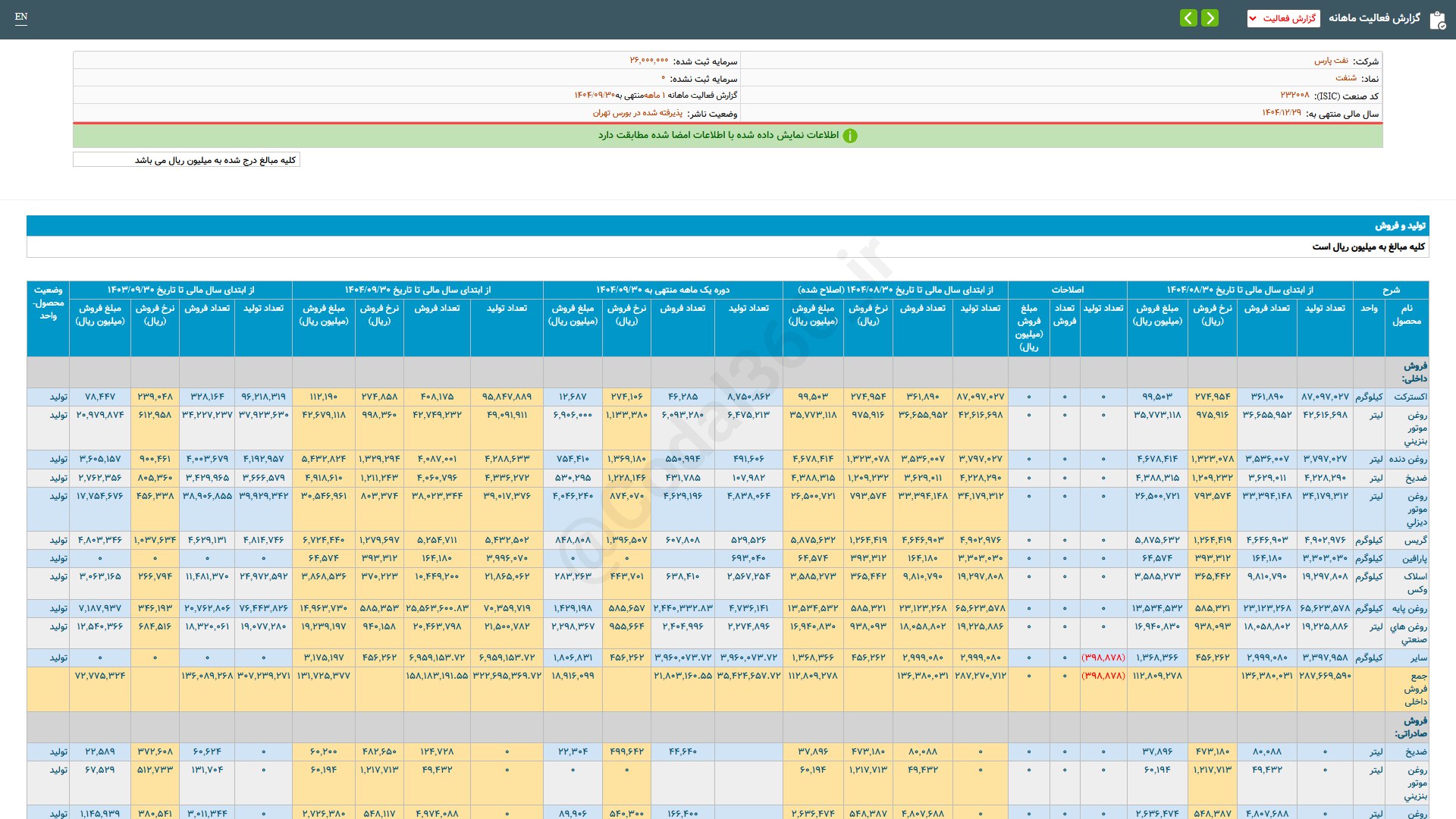Viewport: 1456px width, 819px height.
Task: Select the پارافین product row label
Action: tap(1414, 558)
